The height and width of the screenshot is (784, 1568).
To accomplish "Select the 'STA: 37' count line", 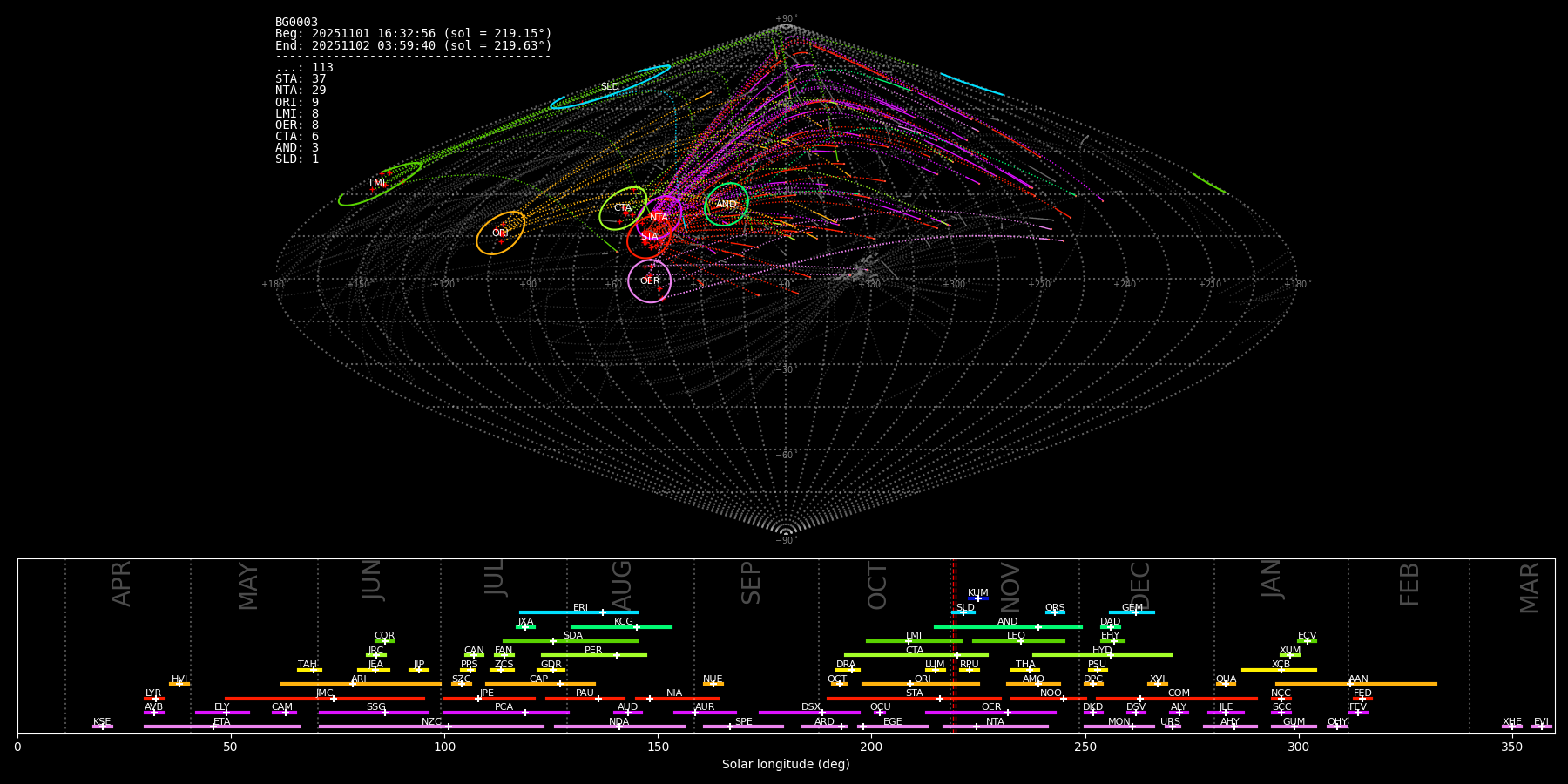I will pos(301,78).
